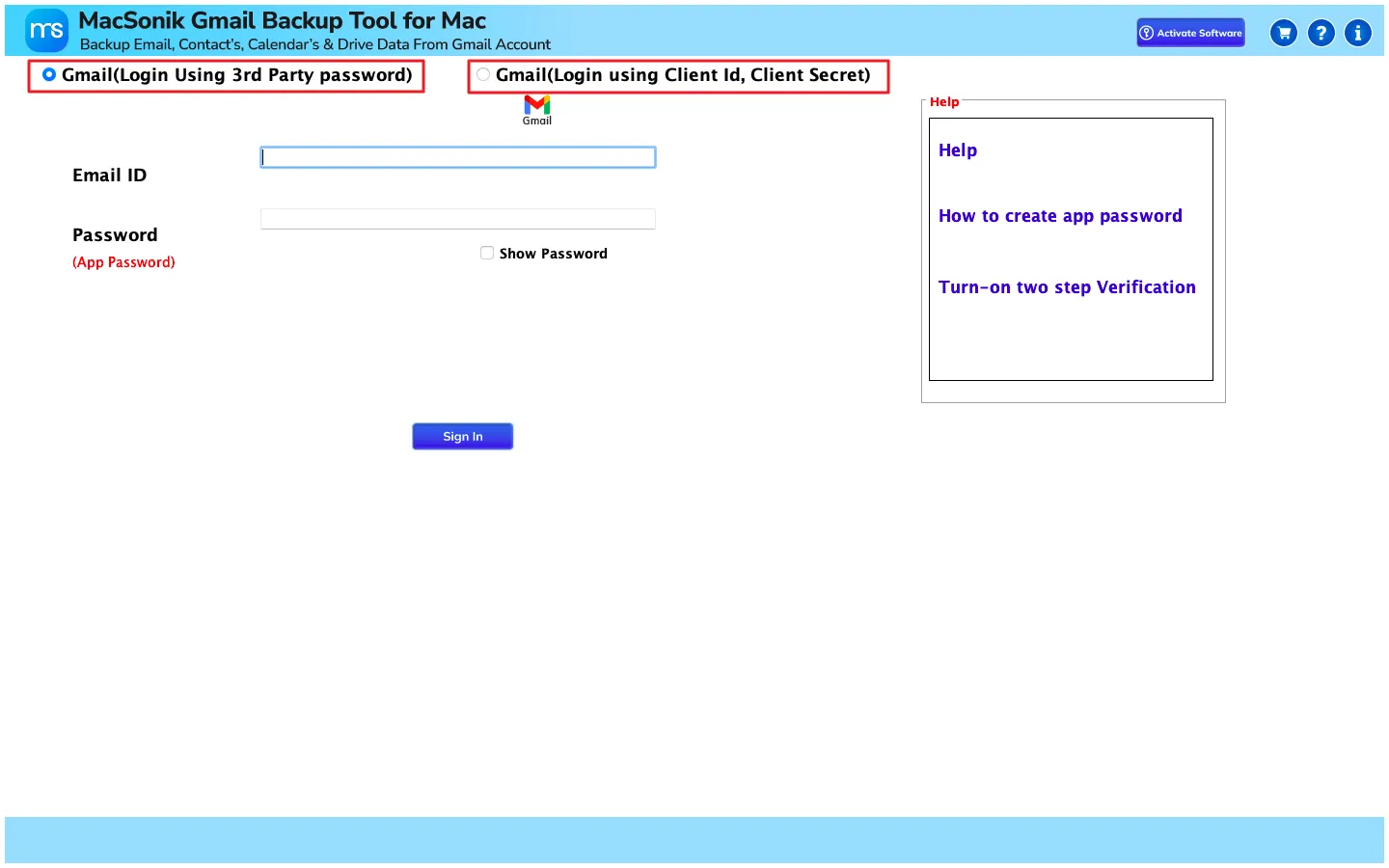Open the question mark help icon
The width and height of the screenshot is (1389, 868).
(x=1321, y=33)
